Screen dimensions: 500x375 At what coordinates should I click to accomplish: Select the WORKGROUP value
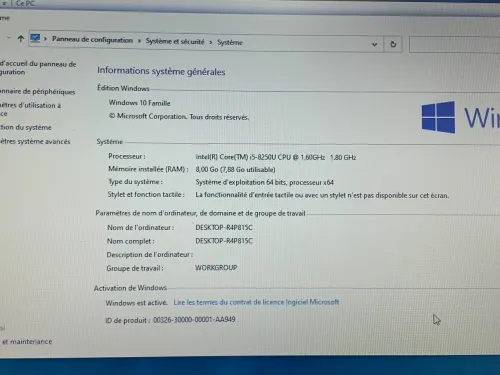coord(216,267)
